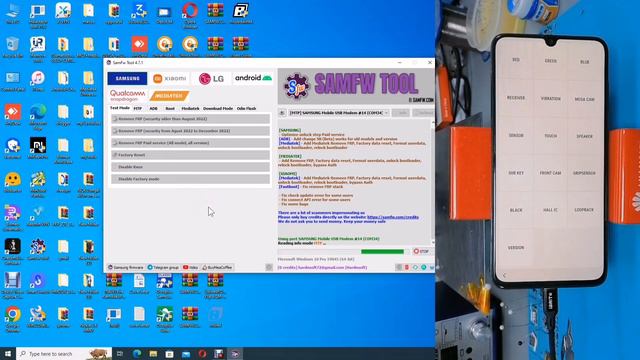640x360 pixels.
Task: Open Recycle Bin on desktop
Action: 13,47
